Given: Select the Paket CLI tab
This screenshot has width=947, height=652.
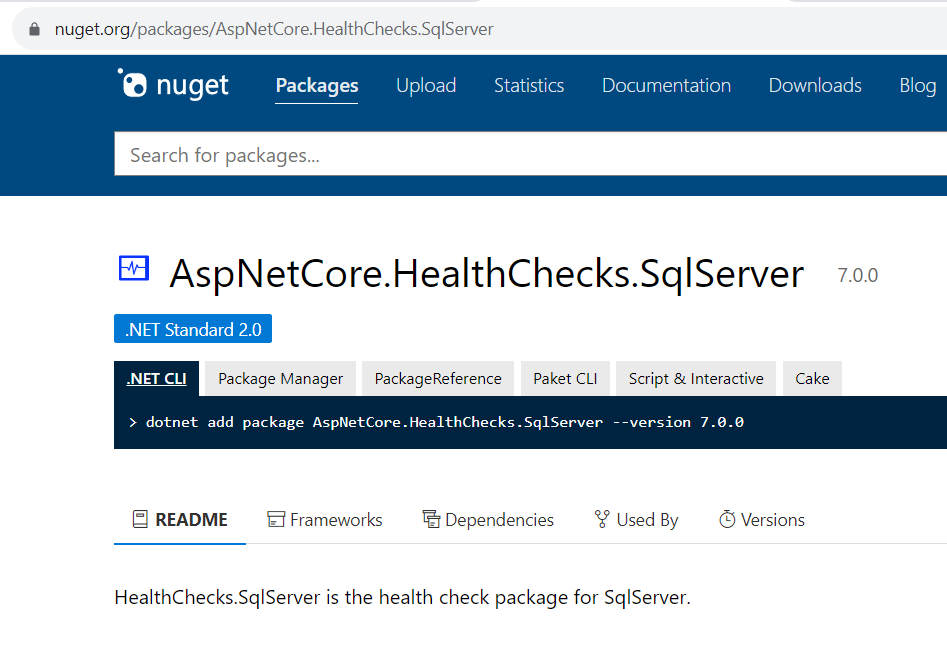Looking at the screenshot, I should (565, 379).
